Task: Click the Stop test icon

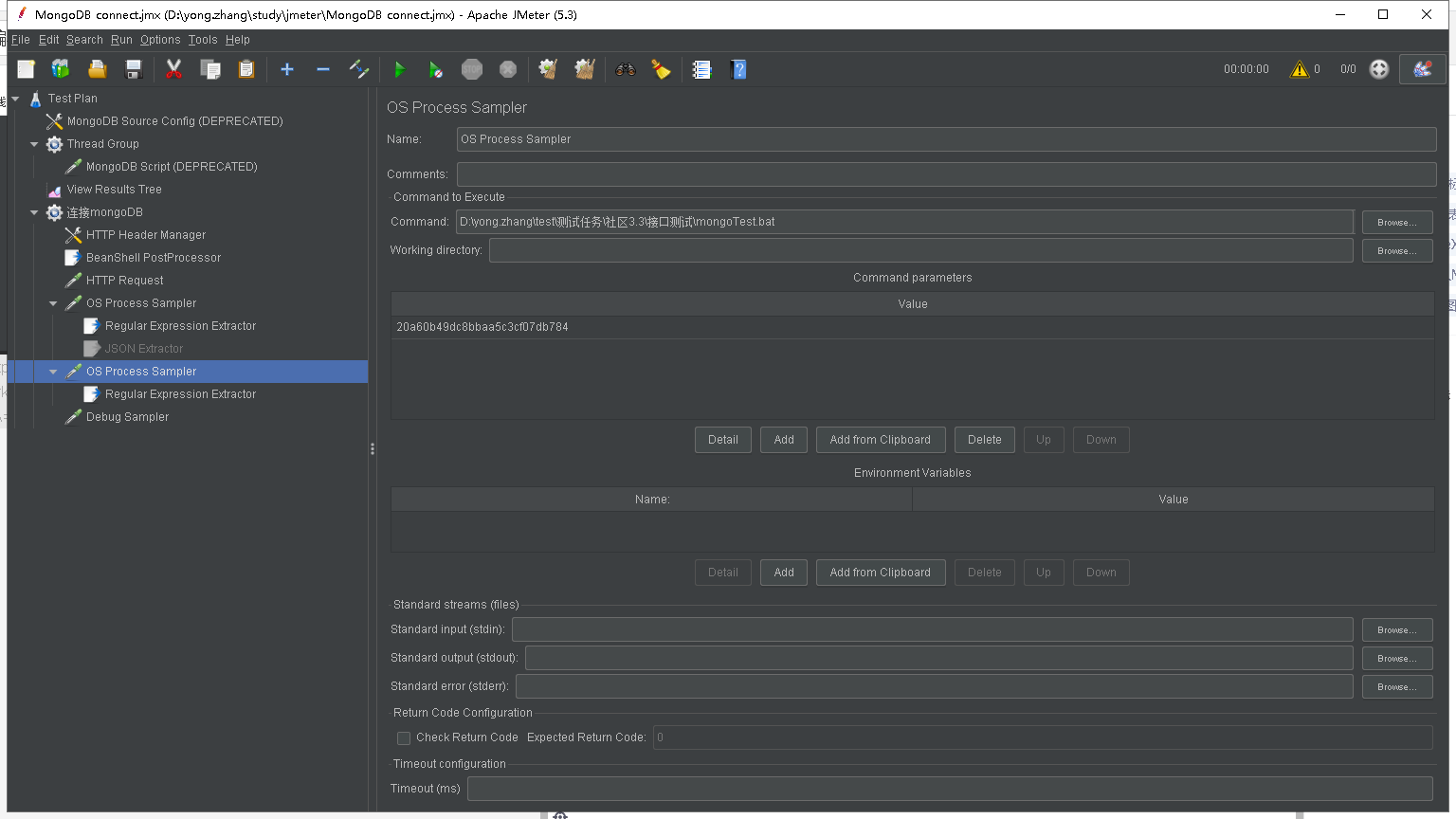Action: tap(472, 69)
